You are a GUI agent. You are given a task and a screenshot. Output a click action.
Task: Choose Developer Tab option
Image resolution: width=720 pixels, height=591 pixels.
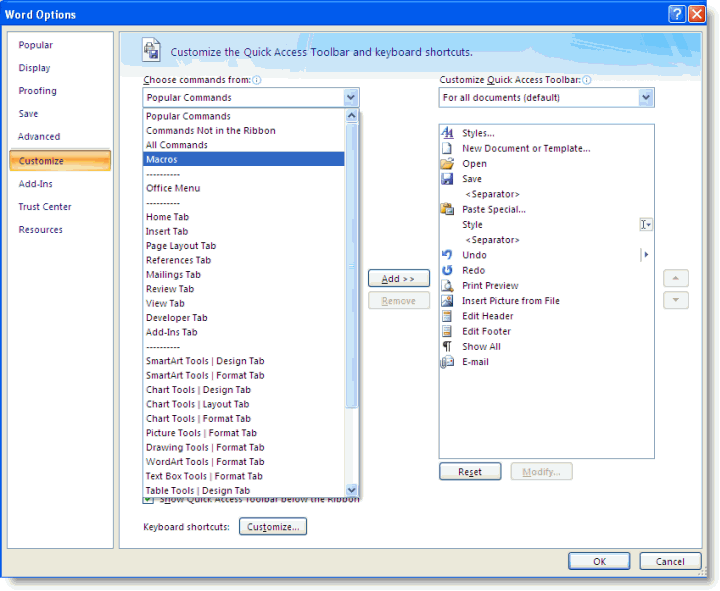(244, 318)
